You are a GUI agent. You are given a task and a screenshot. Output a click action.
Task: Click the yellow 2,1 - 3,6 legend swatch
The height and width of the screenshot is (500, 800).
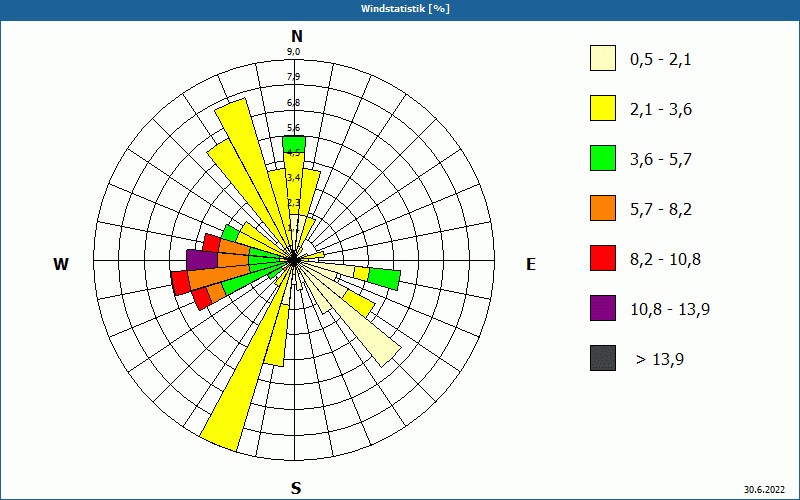tap(603, 108)
